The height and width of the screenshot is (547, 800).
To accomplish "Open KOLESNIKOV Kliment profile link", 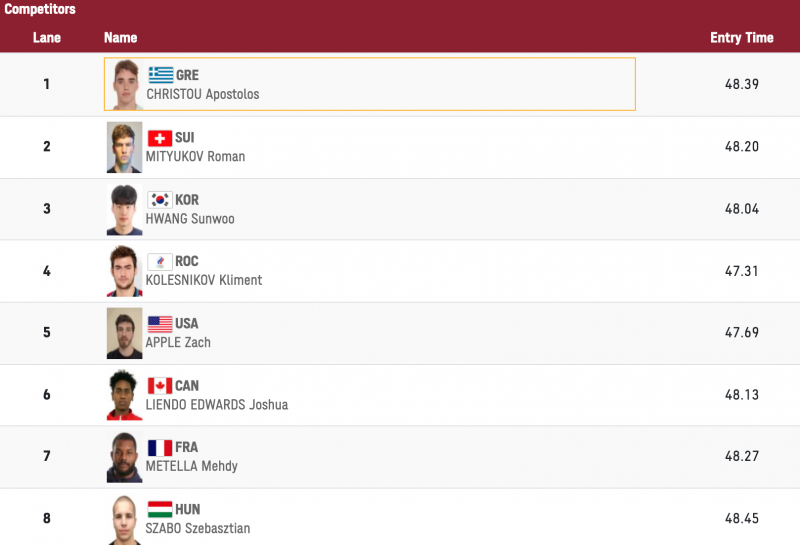I will [x=204, y=280].
